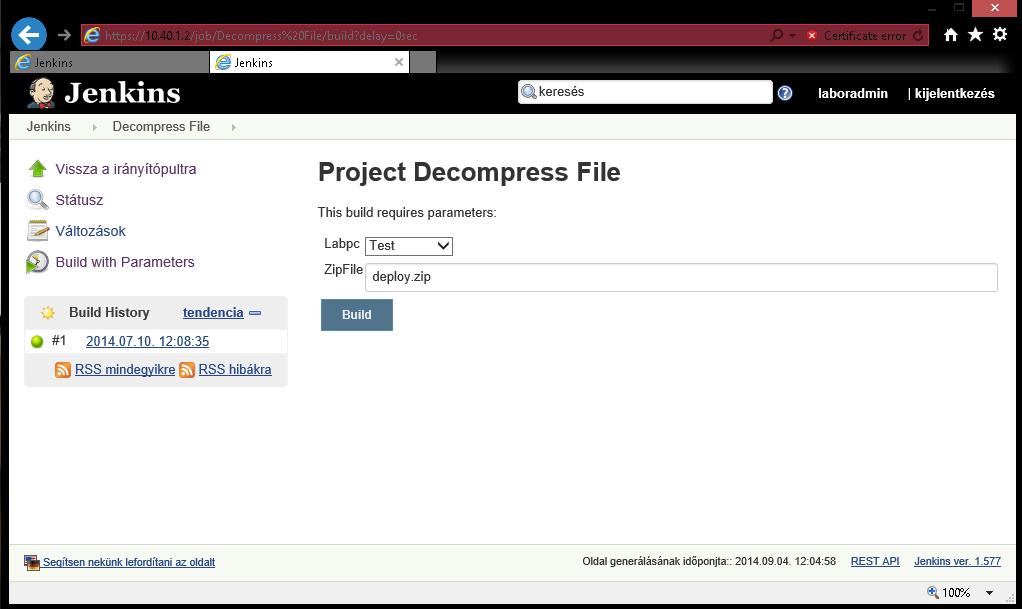1022x609 pixels.
Task: Click RSS mindegyikre feed icon
Action: pyautogui.click(x=63, y=370)
